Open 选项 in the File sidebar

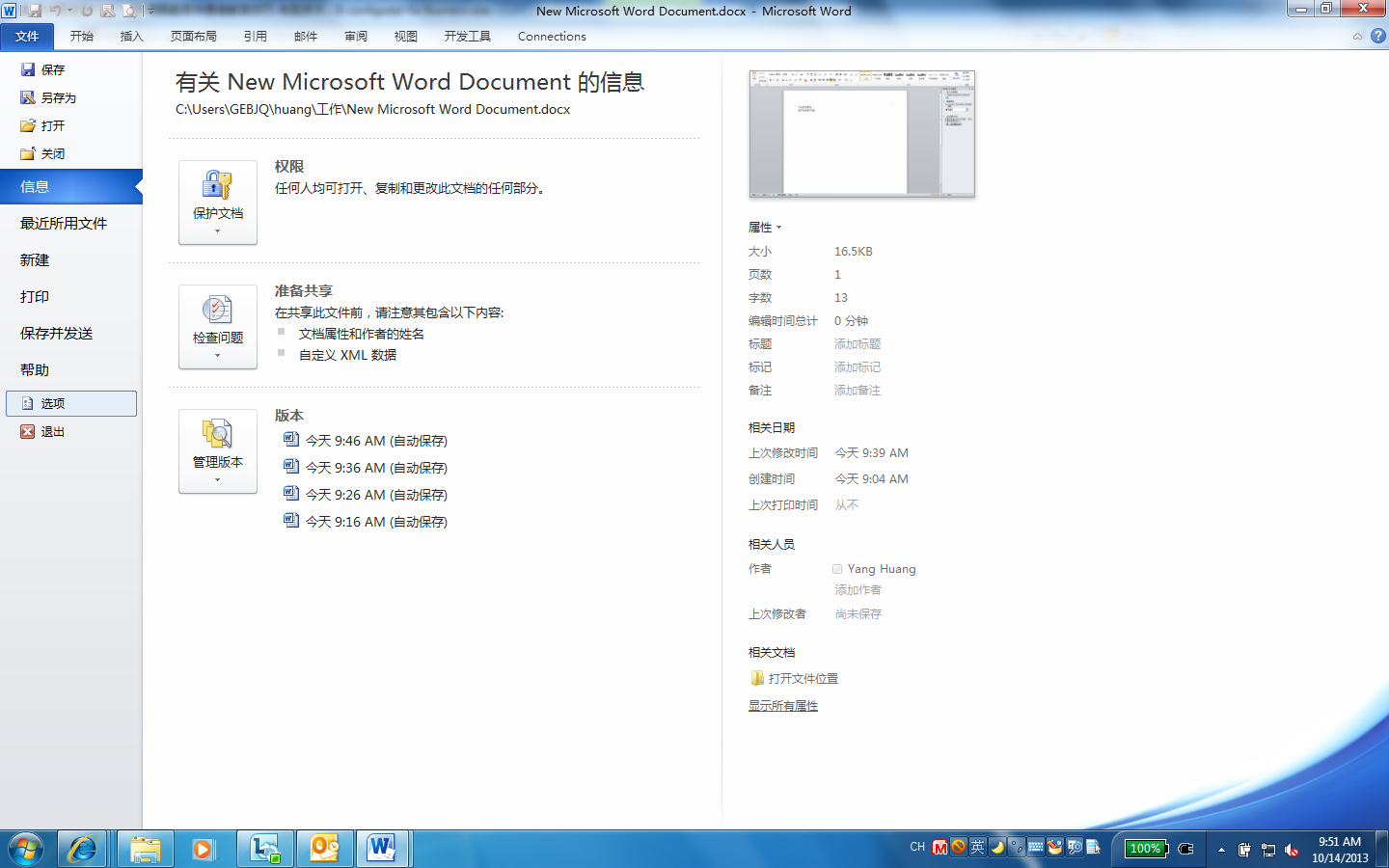[x=71, y=403]
